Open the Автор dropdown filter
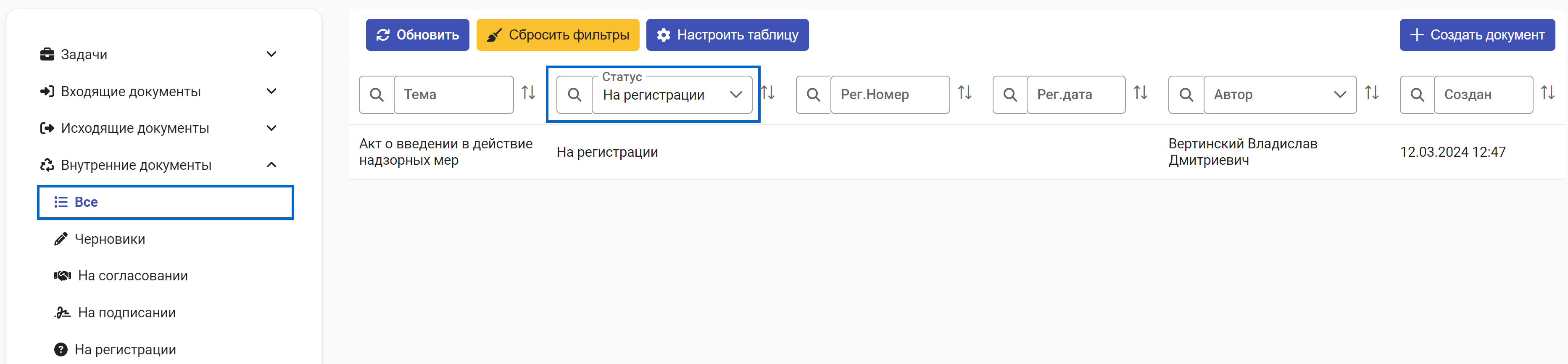The width and height of the screenshot is (1568, 364). point(1280,94)
